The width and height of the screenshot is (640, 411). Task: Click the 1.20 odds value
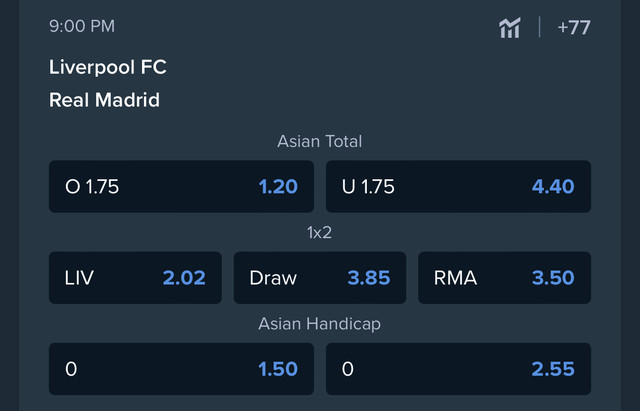(x=278, y=187)
